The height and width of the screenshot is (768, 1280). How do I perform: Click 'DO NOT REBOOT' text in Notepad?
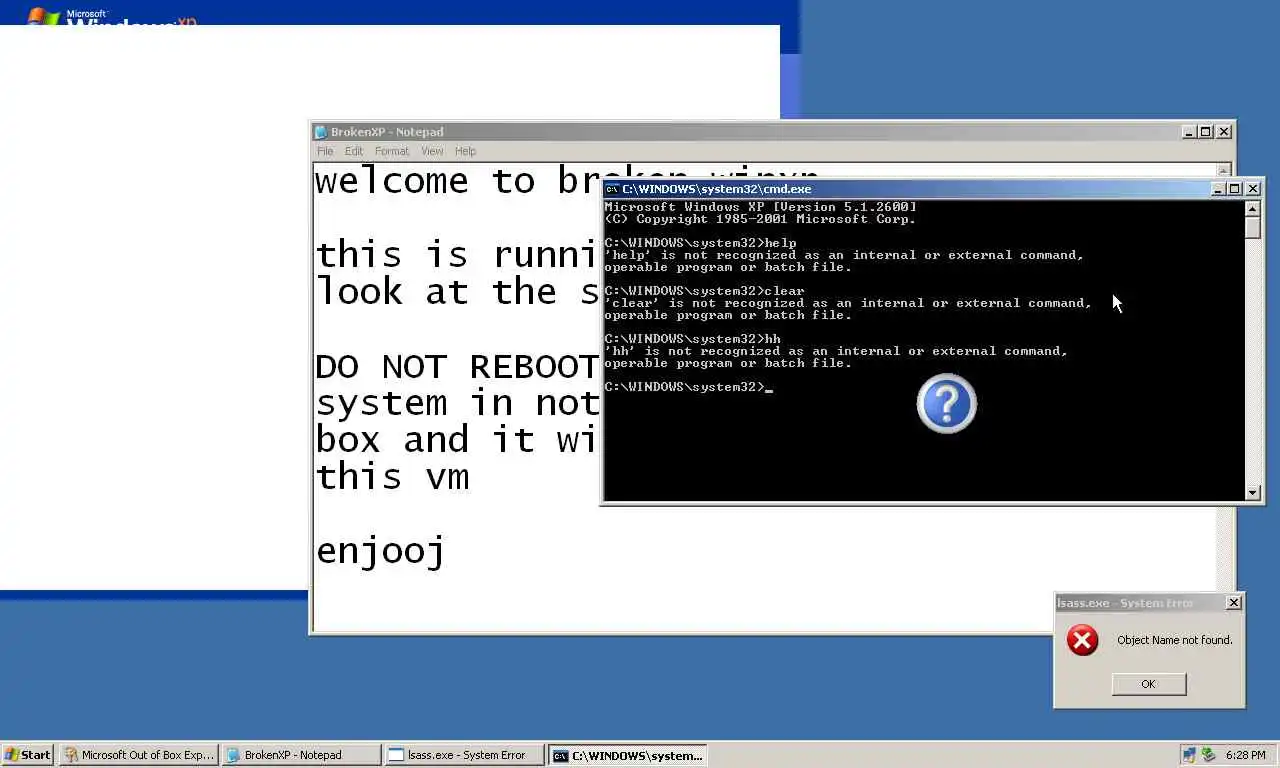coord(456,367)
